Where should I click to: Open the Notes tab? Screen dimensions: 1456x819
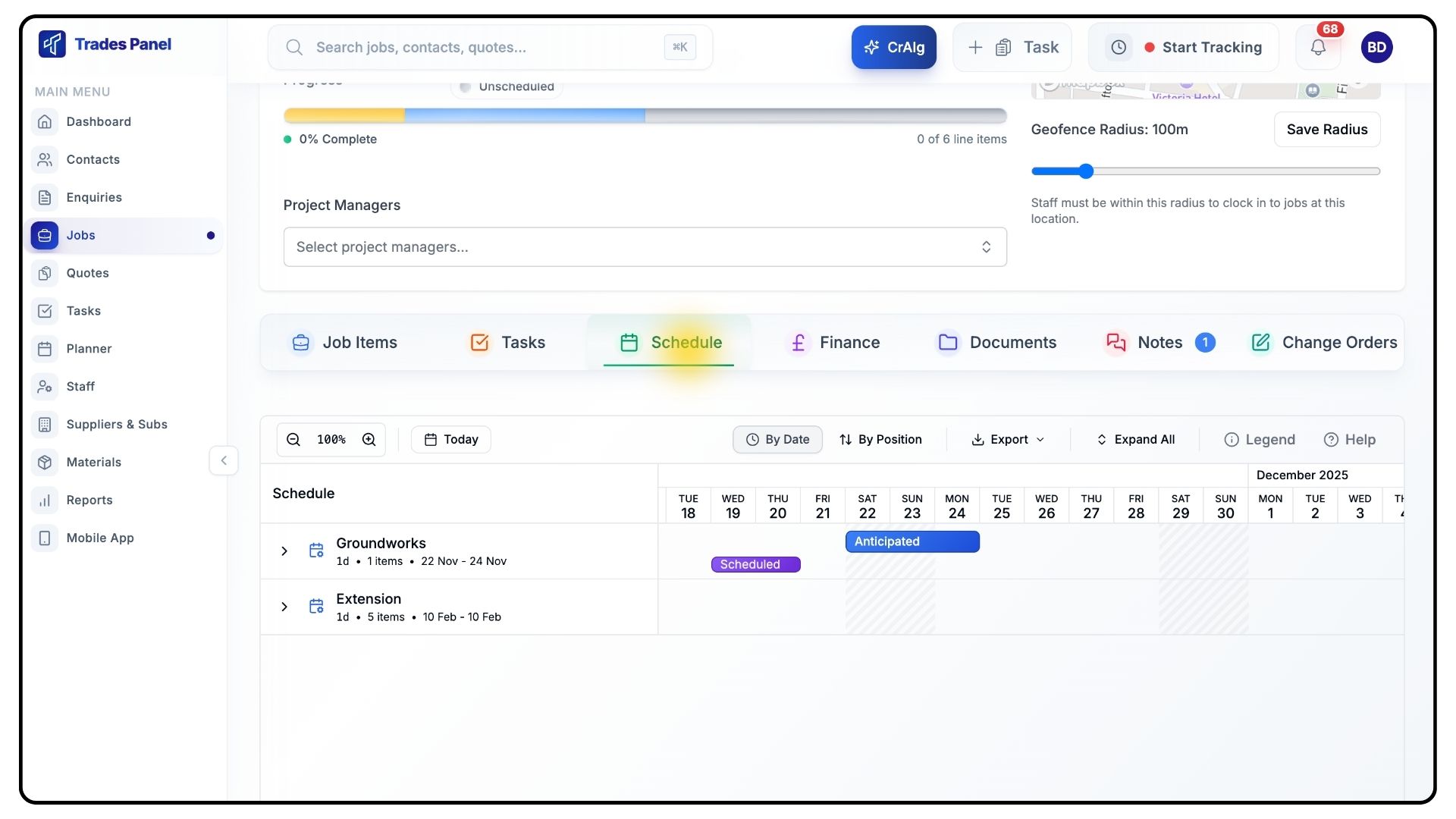click(x=1159, y=343)
